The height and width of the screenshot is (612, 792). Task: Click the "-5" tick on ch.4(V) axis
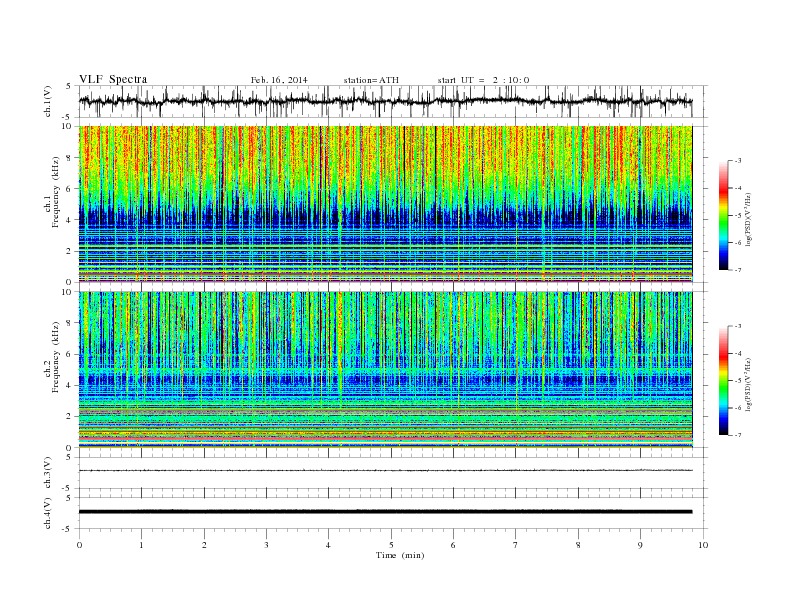coord(68,529)
